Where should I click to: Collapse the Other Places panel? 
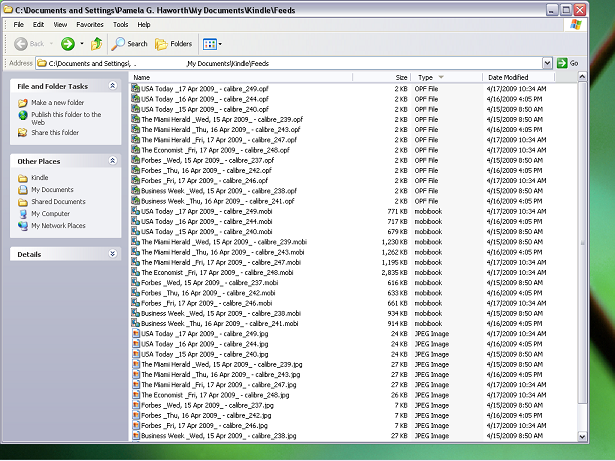pos(113,160)
